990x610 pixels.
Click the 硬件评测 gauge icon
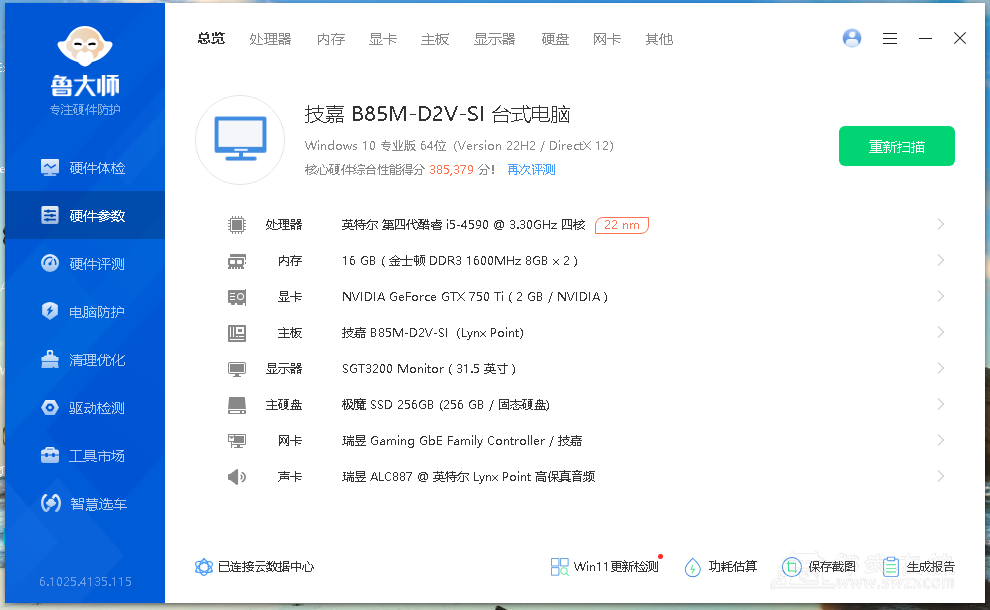(x=50, y=263)
